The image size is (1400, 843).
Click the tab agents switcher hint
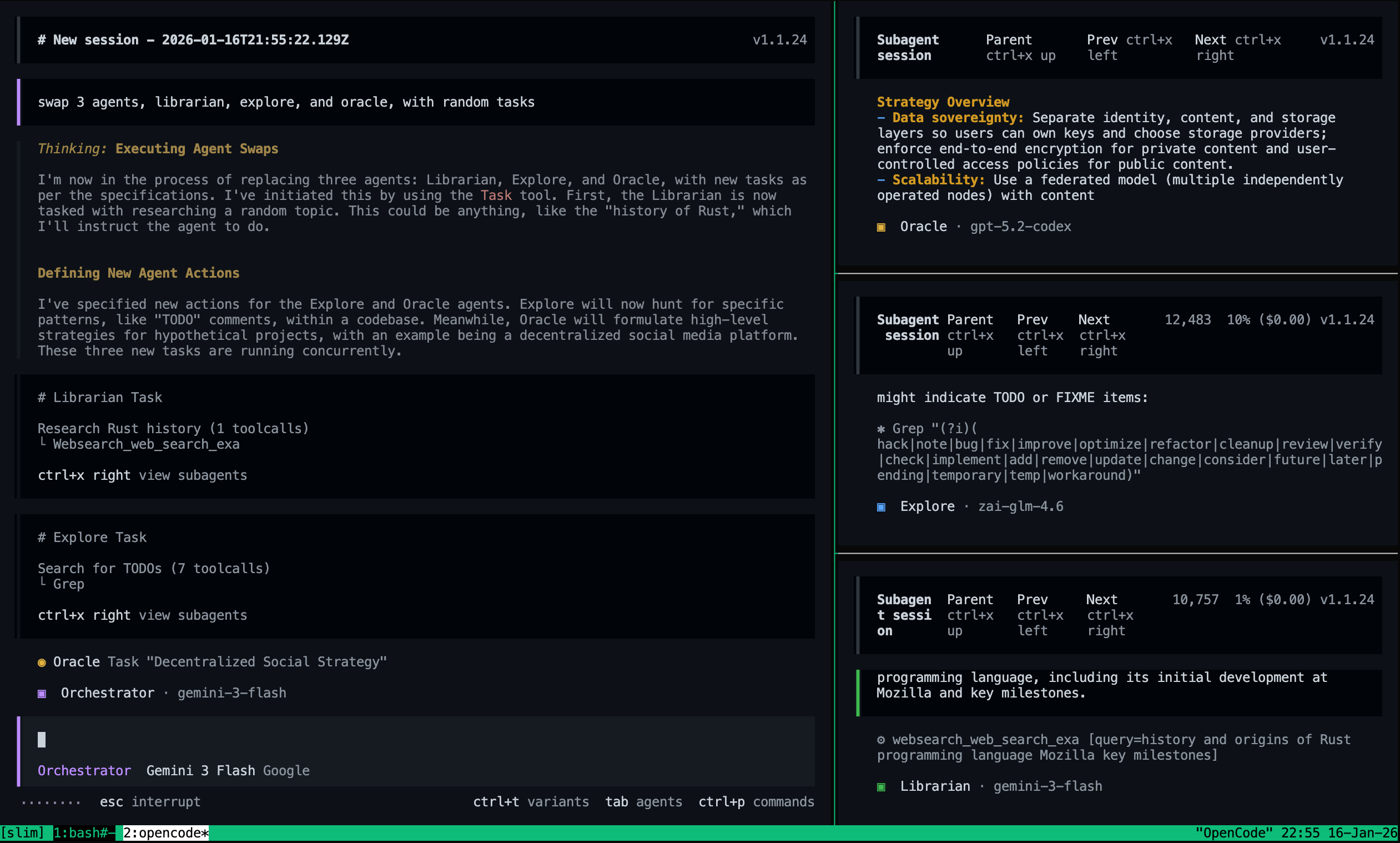[643, 801]
